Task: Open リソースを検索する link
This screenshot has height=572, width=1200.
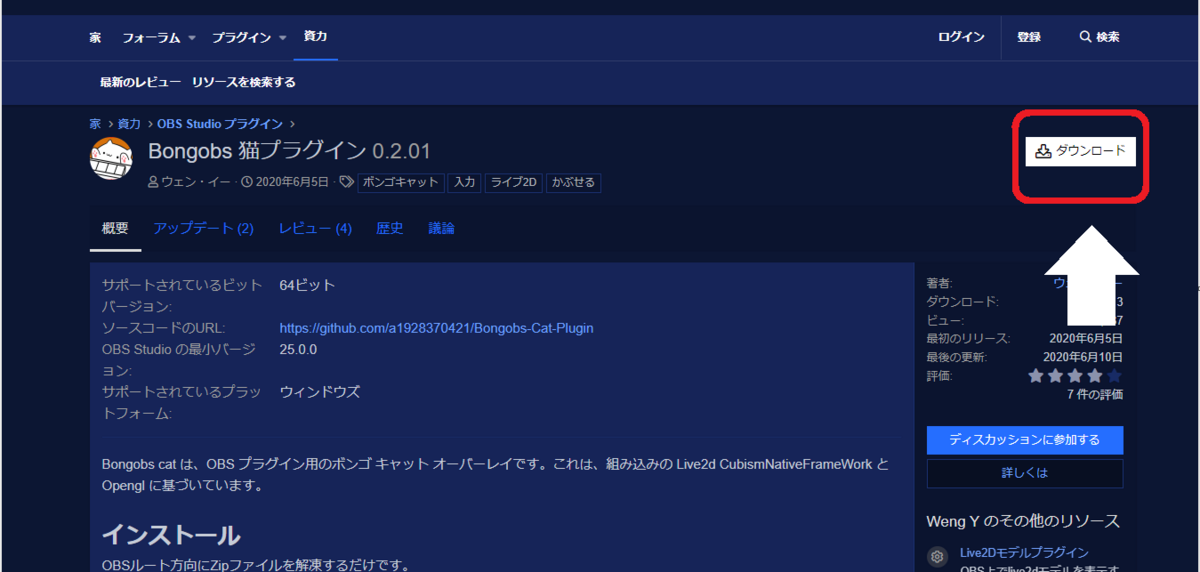Action: (x=244, y=82)
